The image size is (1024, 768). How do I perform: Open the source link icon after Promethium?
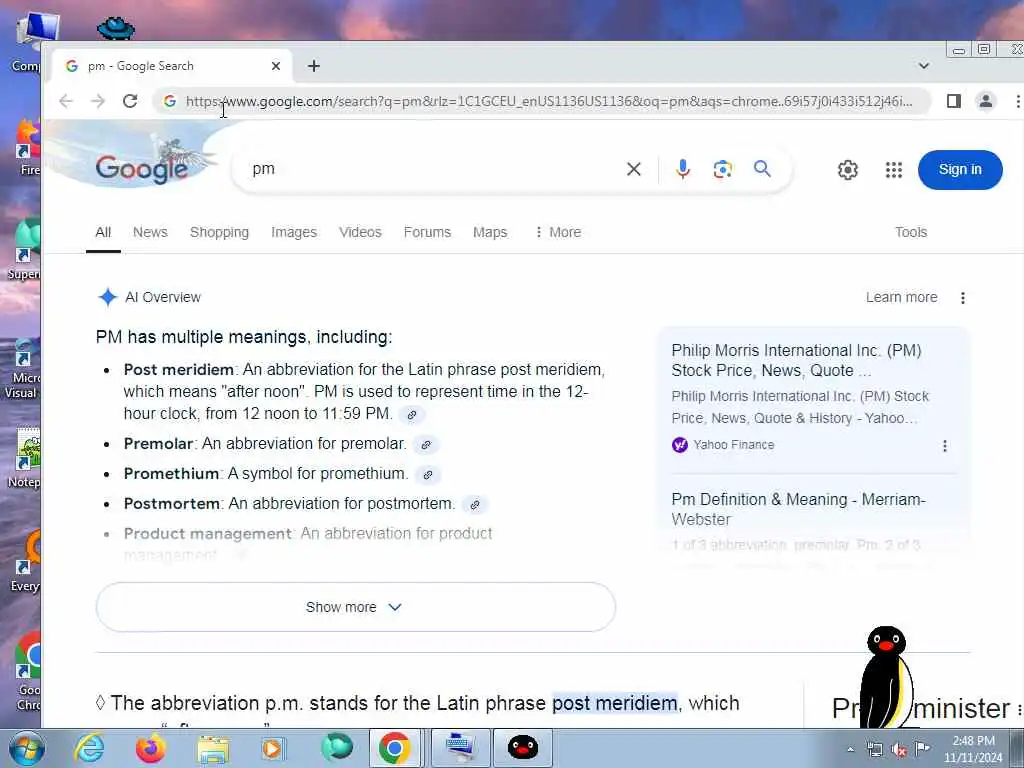pyautogui.click(x=428, y=475)
